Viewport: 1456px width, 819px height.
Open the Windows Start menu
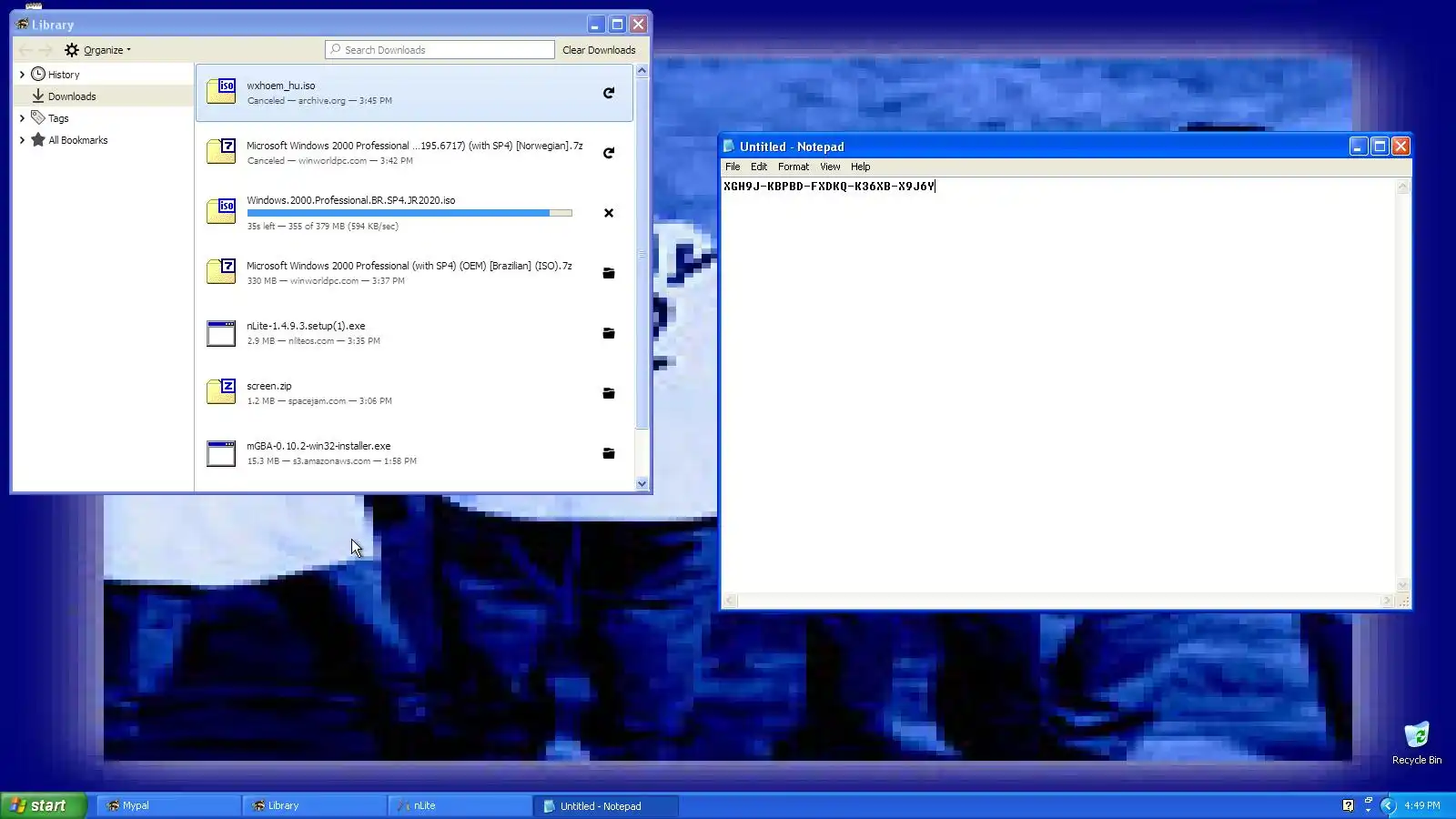coord(44,805)
